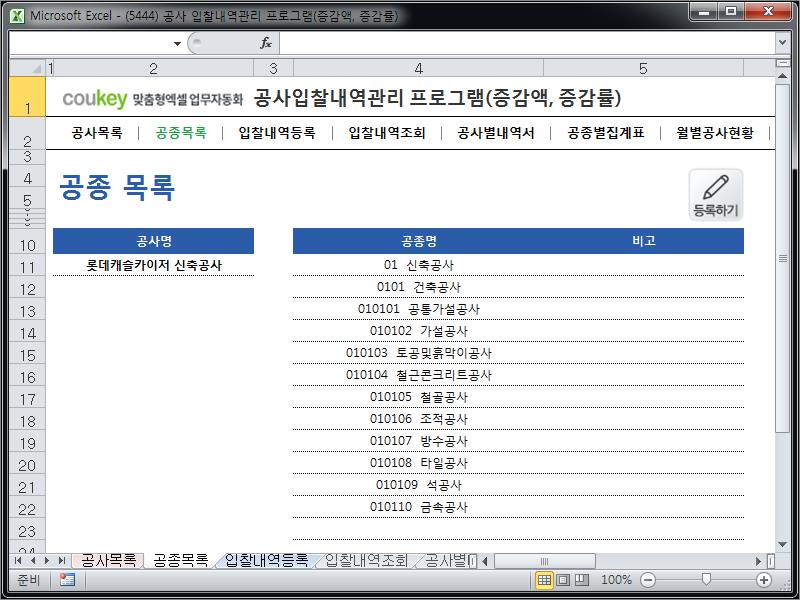The image size is (800, 600).
Task: Open 공사별내역서 navigation link
Action: (496, 133)
